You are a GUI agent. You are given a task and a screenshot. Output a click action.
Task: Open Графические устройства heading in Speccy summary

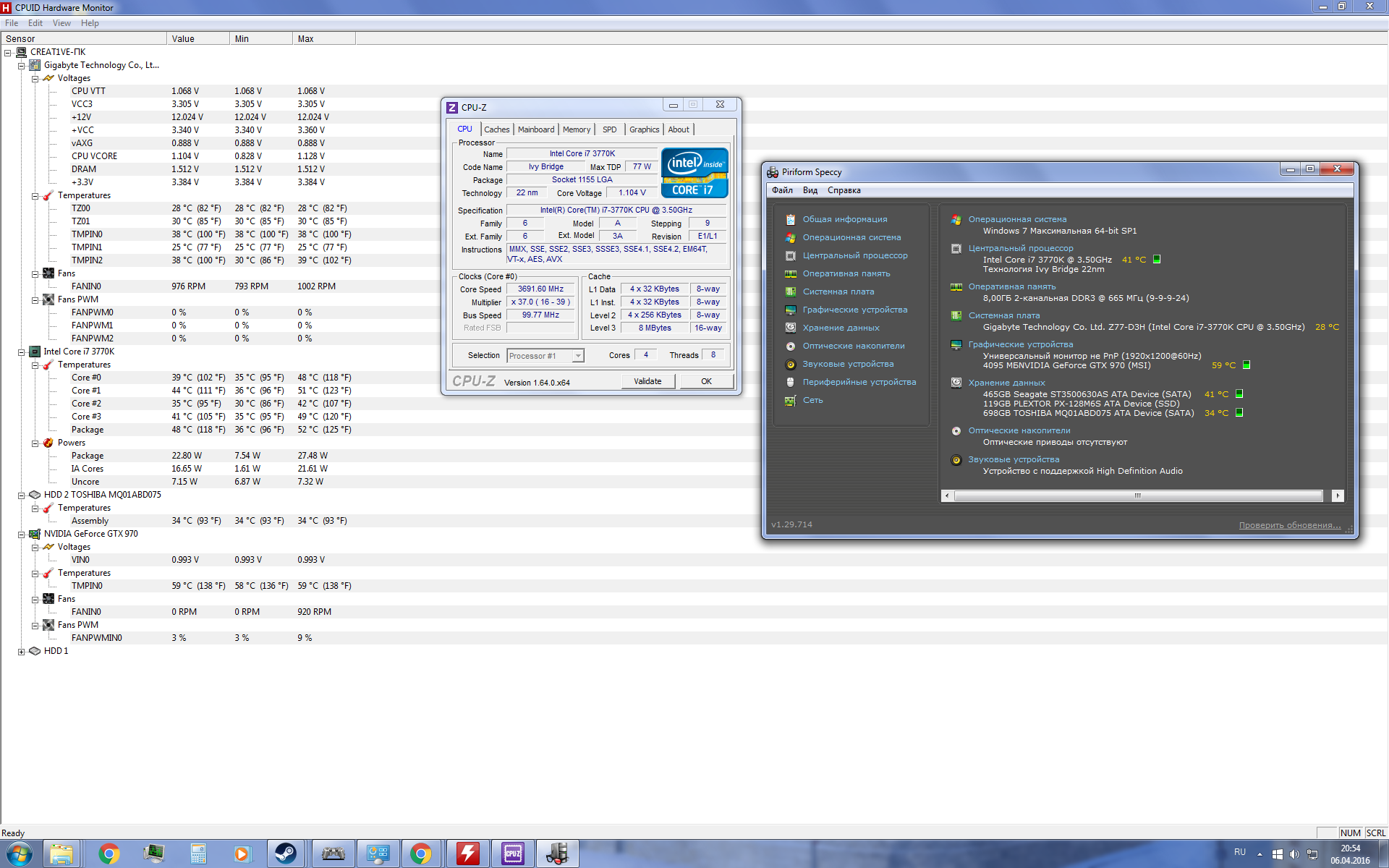[1020, 344]
